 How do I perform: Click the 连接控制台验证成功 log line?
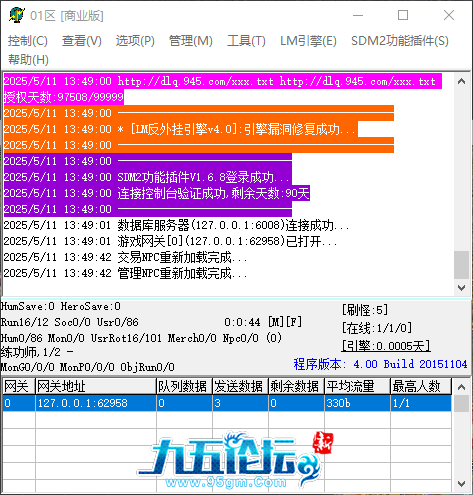pos(157,193)
